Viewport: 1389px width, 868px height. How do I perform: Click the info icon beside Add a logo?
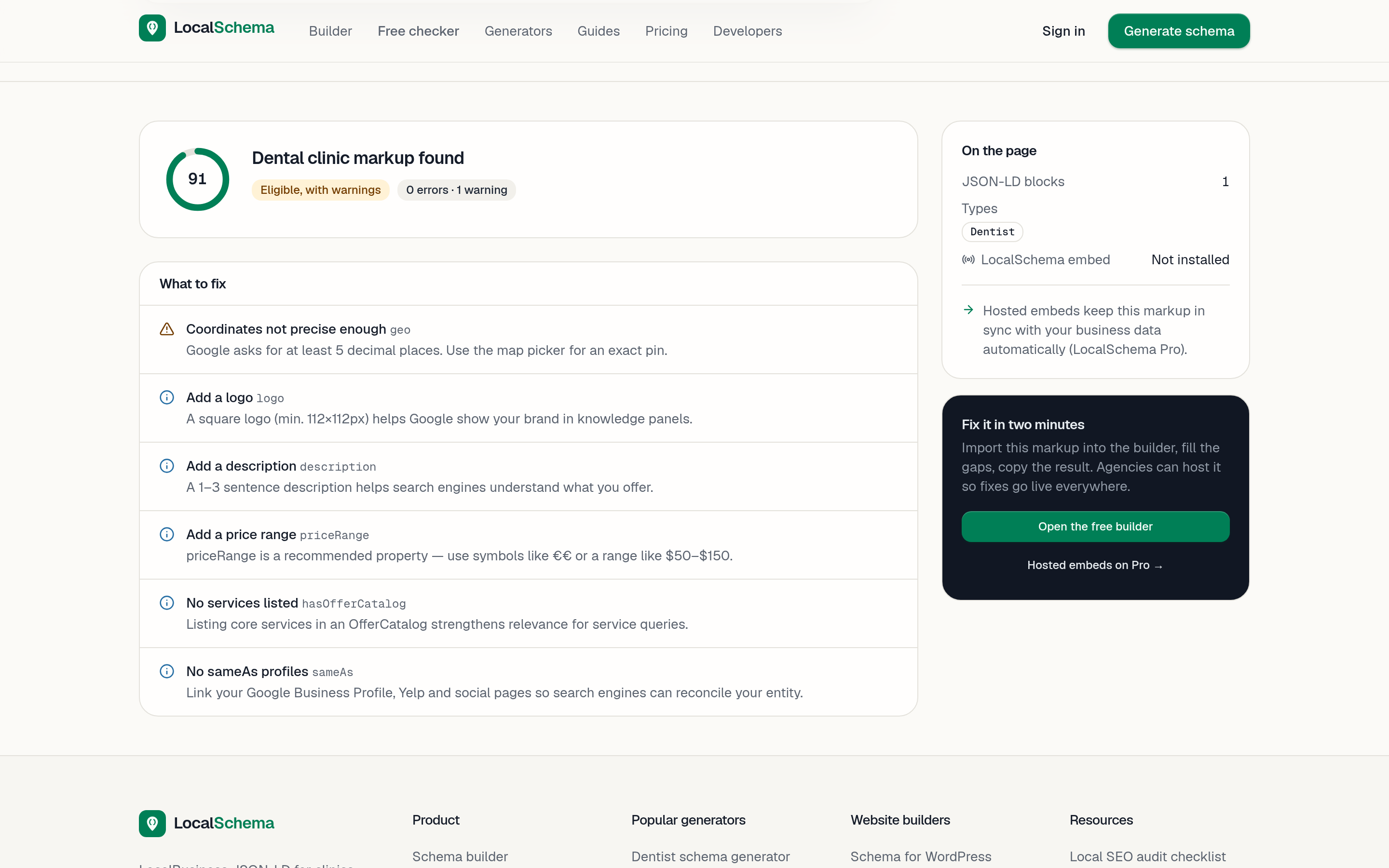pos(166,397)
